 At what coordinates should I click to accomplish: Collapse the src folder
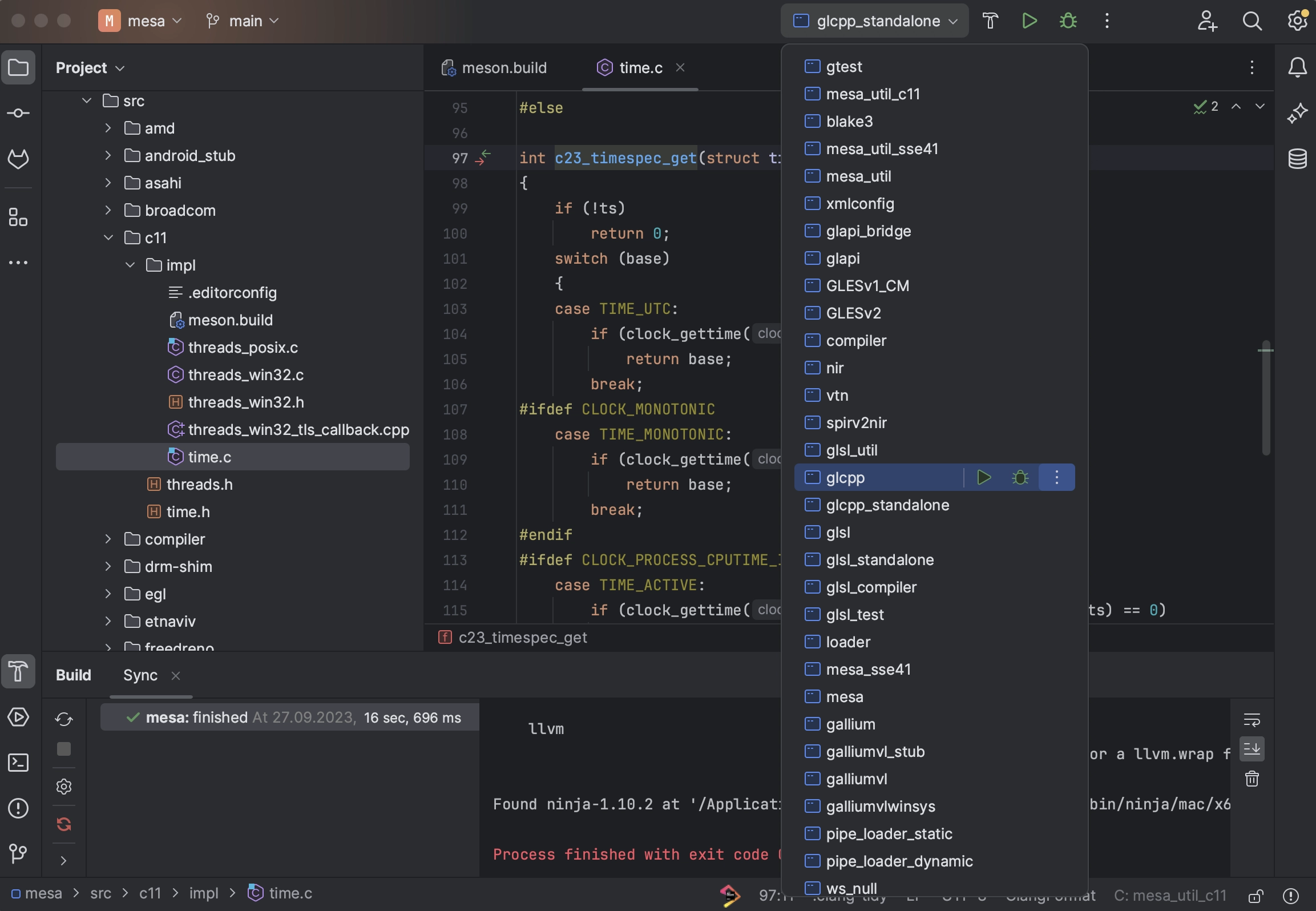click(x=87, y=100)
